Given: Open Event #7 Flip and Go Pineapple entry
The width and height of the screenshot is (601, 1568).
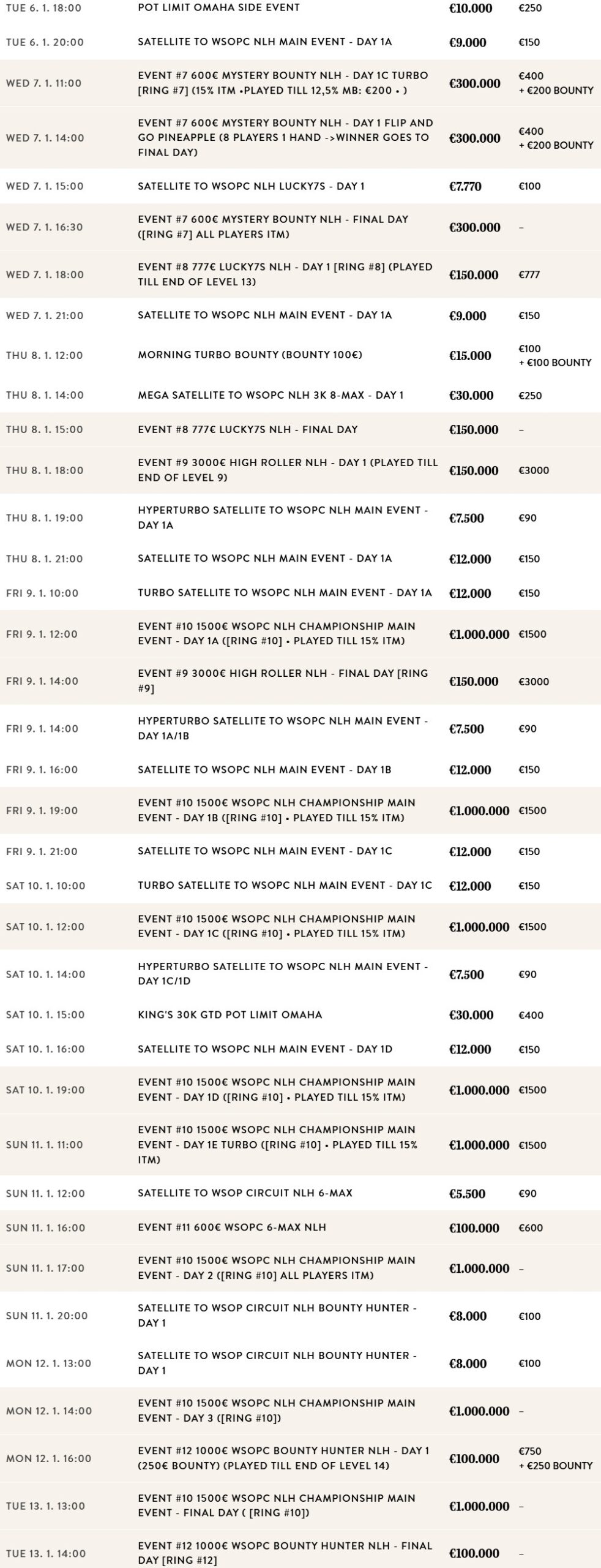Looking at the screenshot, I should coord(285,138).
